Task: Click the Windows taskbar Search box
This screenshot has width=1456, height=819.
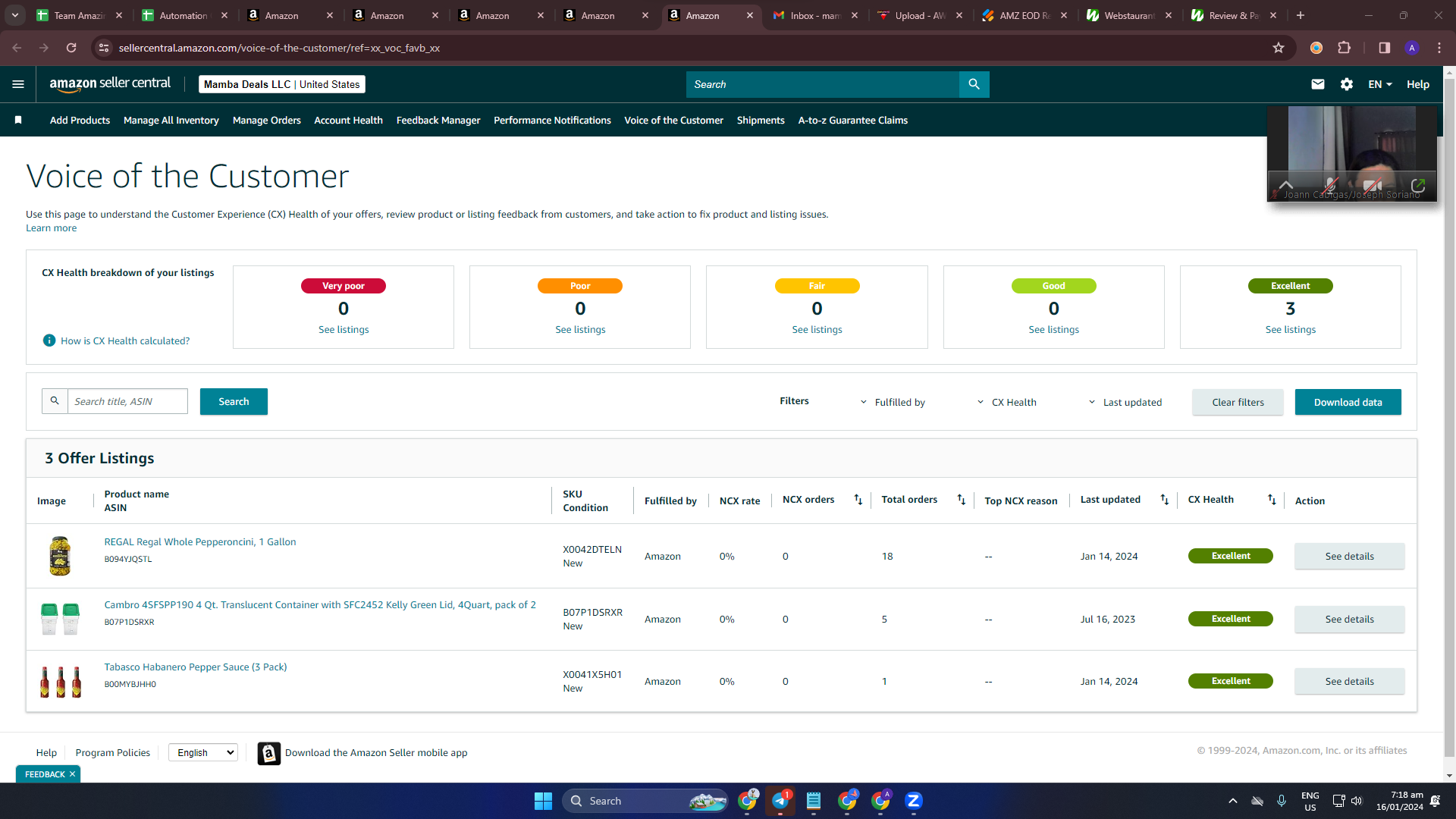Action: 645,801
